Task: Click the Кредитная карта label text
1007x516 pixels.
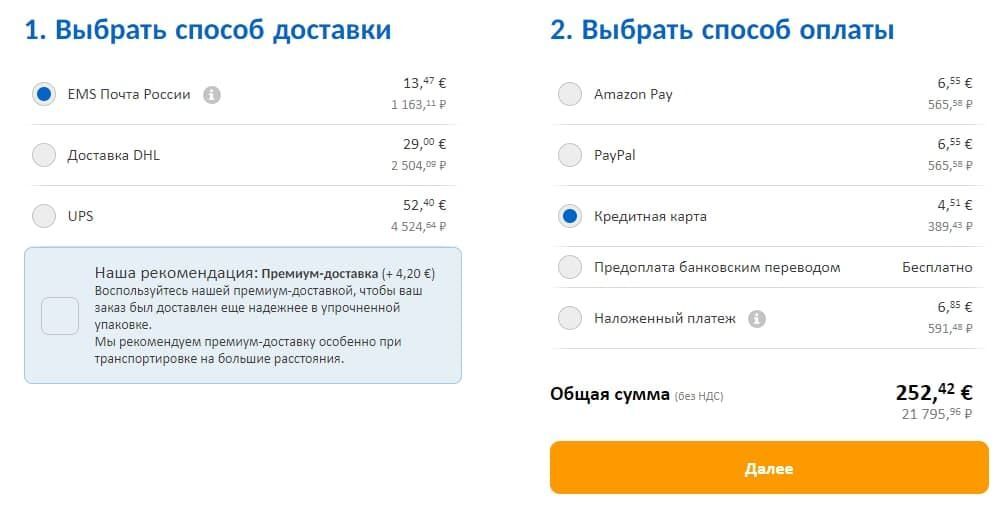Action: click(x=650, y=216)
